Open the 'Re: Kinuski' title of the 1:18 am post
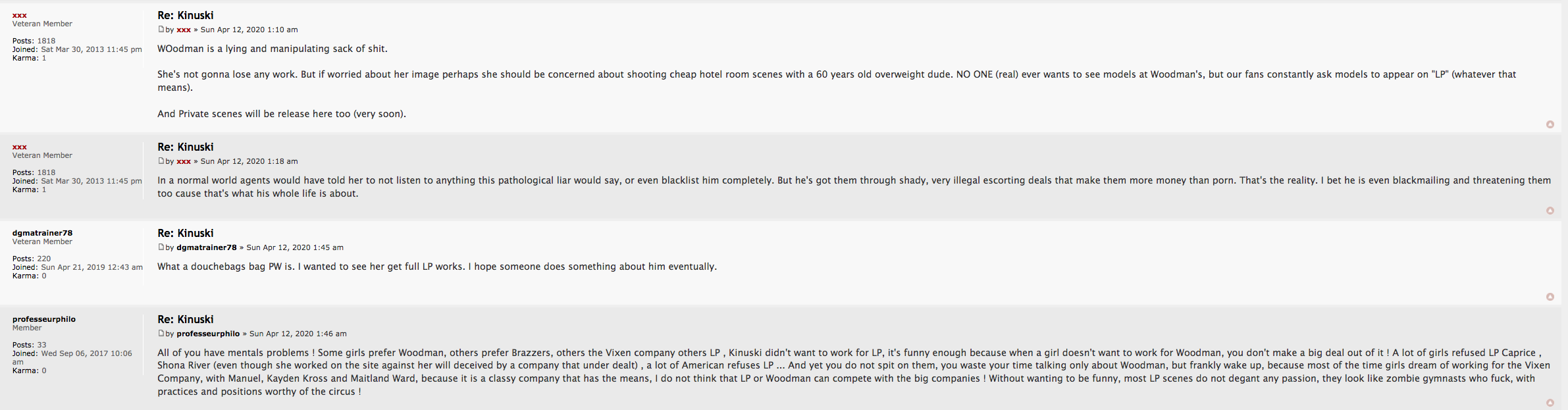The width and height of the screenshot is (1568, 410). tap(186, 147)
